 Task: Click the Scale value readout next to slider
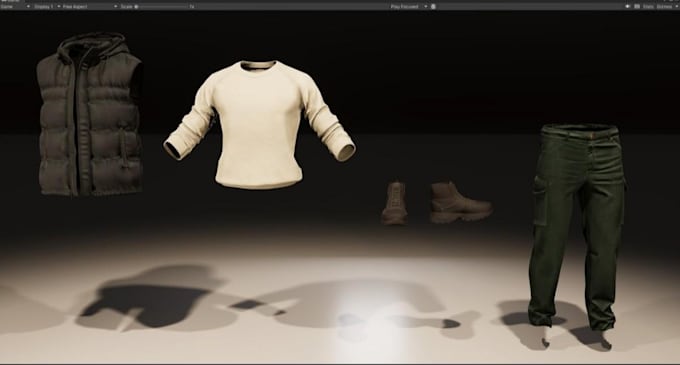coord(192,7)
